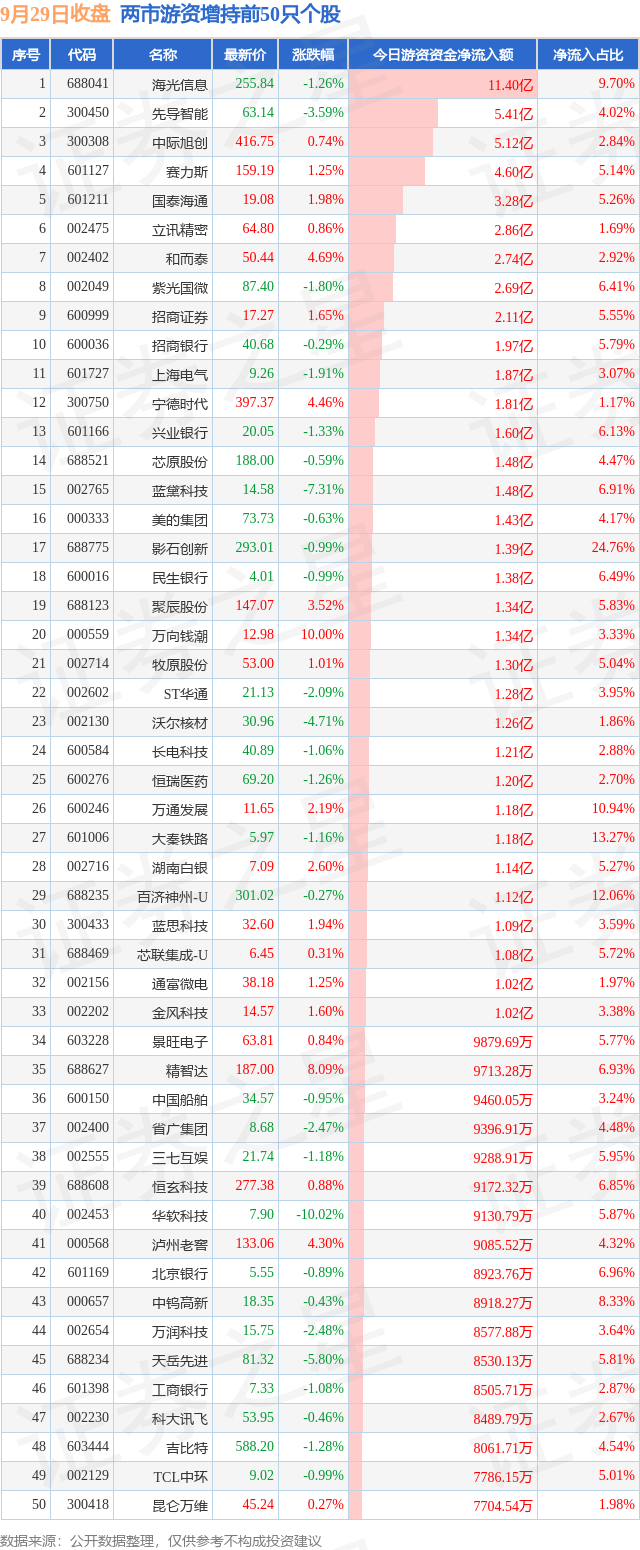The width and height of the screenshot is (640, 1550).
Task: Select stock name 兴业银行
Action: pos(180,432)
